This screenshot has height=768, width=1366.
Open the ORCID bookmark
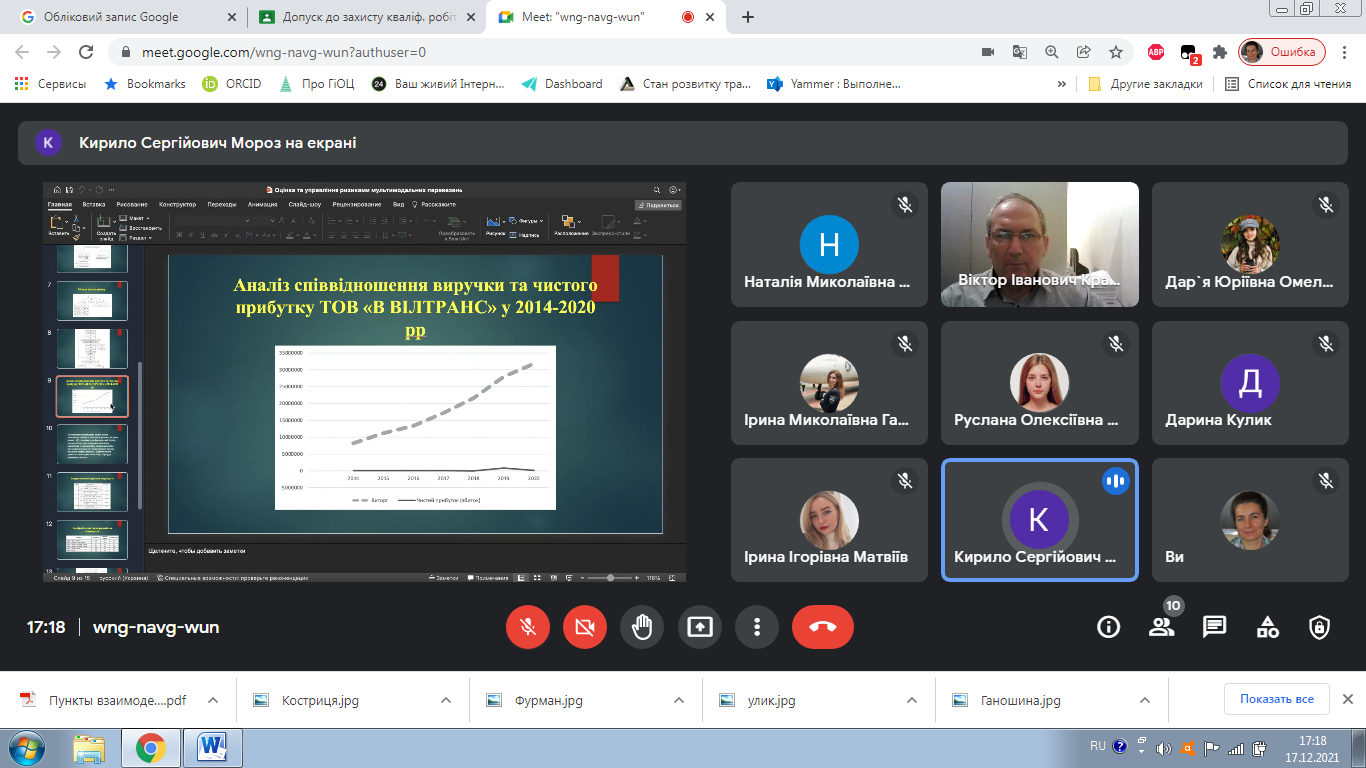tap(232, 84)
